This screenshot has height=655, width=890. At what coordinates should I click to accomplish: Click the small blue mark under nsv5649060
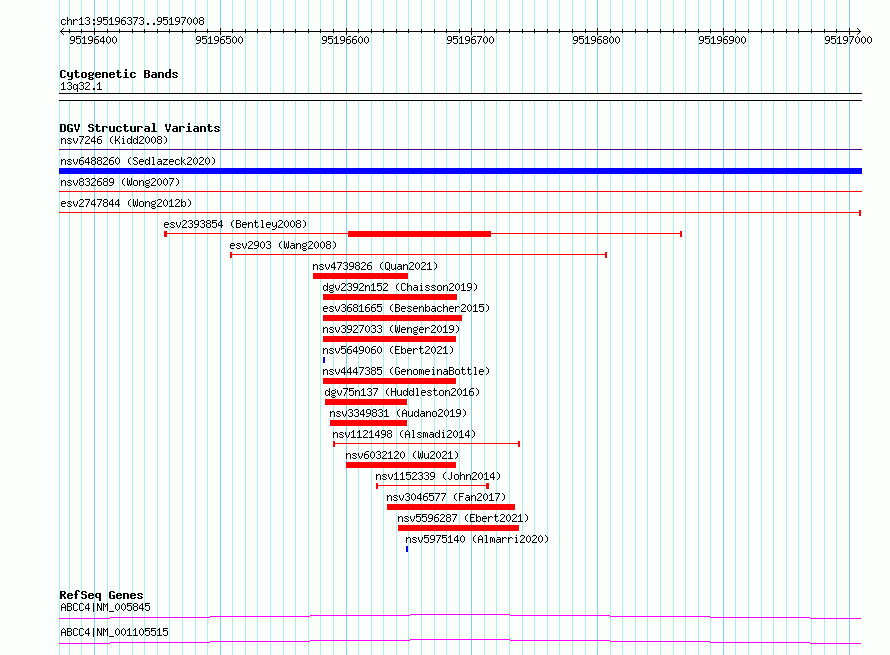[324, 360]
